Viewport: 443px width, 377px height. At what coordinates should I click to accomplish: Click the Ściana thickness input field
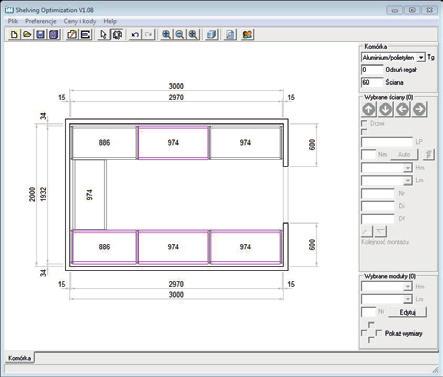coord(372,82)
